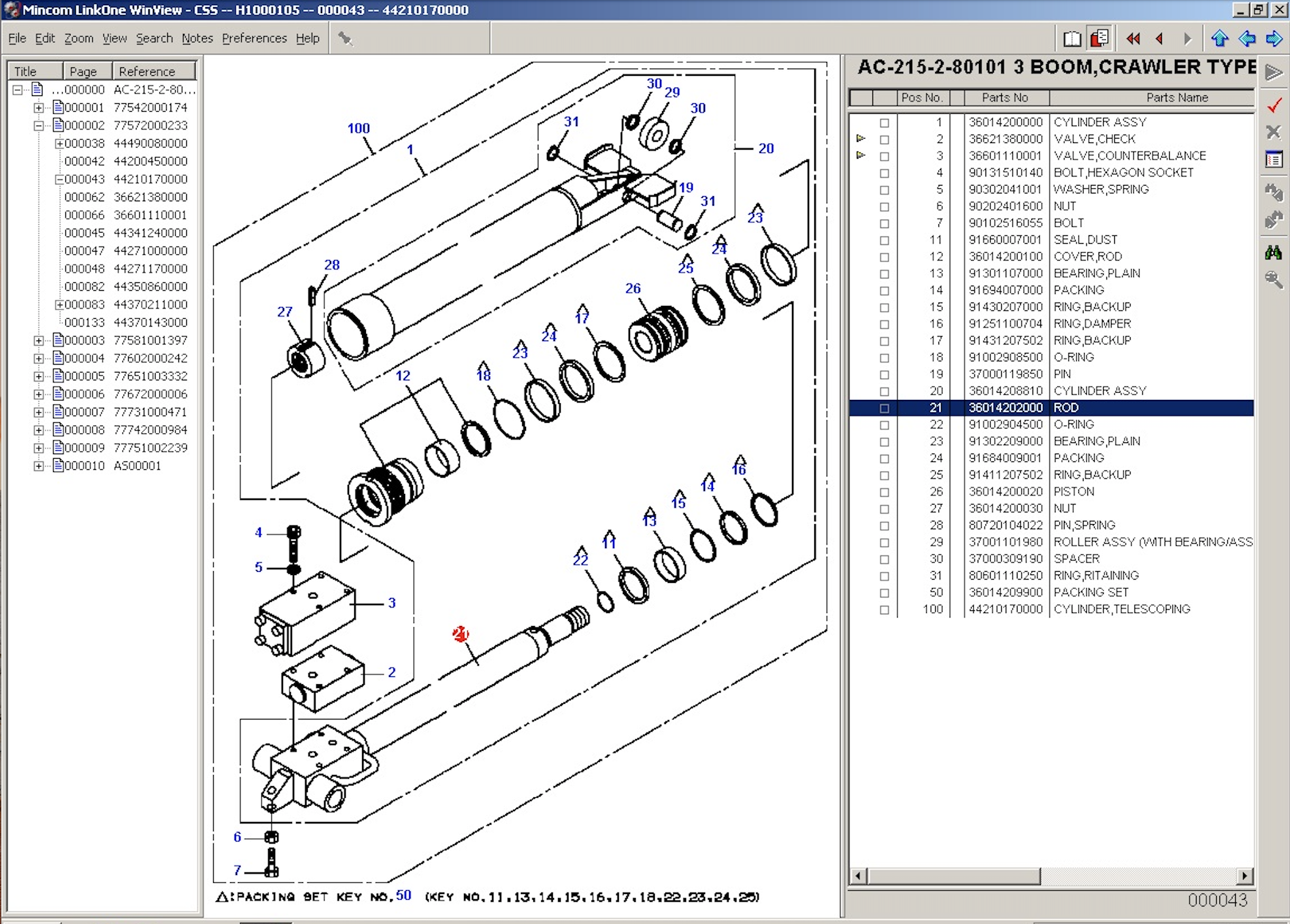This screenshot has width=1290, height=924.
Task: Open the Preferences menu
Action: click(x=255, y=38)
